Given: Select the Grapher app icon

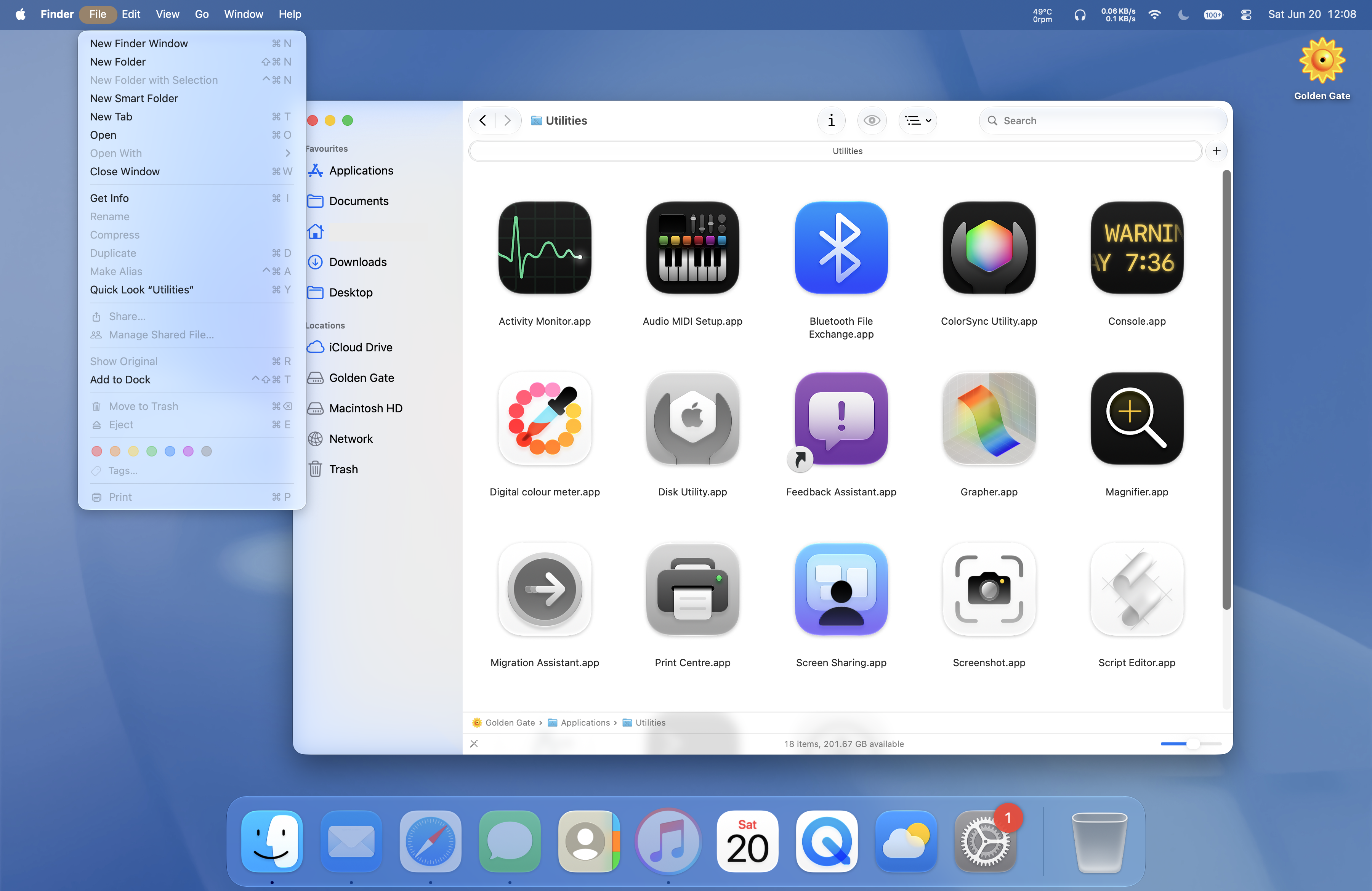Looking at the screenshot, I should (x=989, y=418).
